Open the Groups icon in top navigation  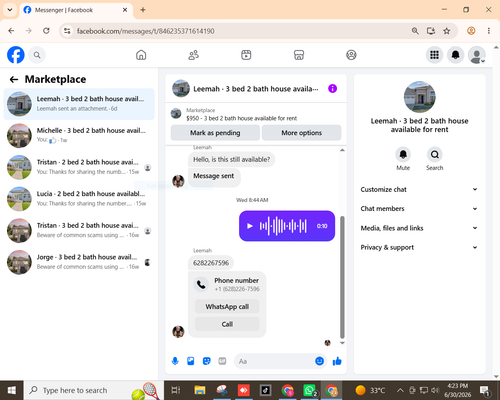[x=351, y=55]
